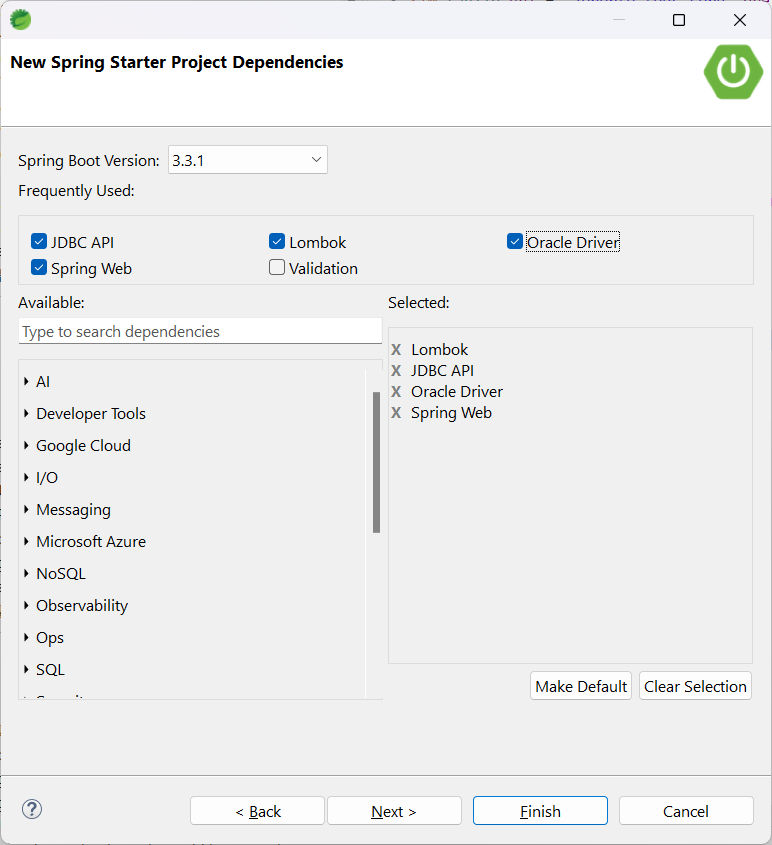The height and width of the screenshot is (845, 772).
Task: Uncheck the Lombok checkbox
Action: coord(277,241)
